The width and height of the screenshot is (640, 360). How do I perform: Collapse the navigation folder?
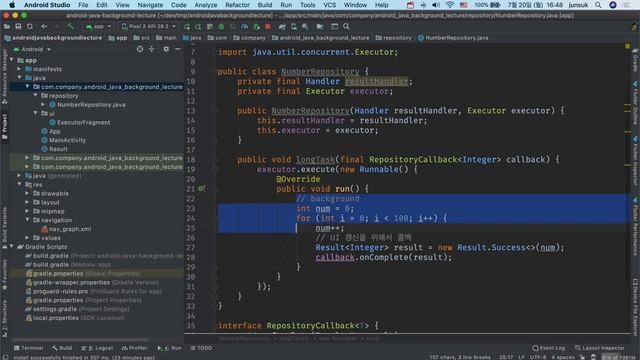pos(27,220)
